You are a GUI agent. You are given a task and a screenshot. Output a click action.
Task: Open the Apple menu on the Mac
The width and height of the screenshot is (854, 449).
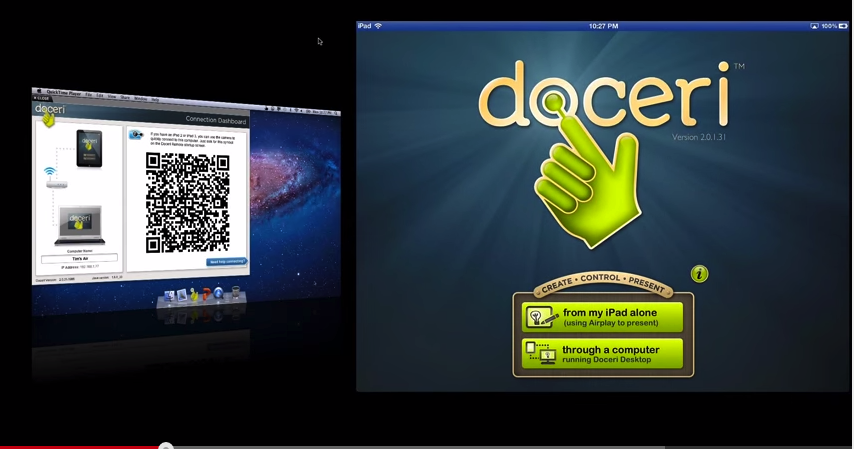click(39, 91)
